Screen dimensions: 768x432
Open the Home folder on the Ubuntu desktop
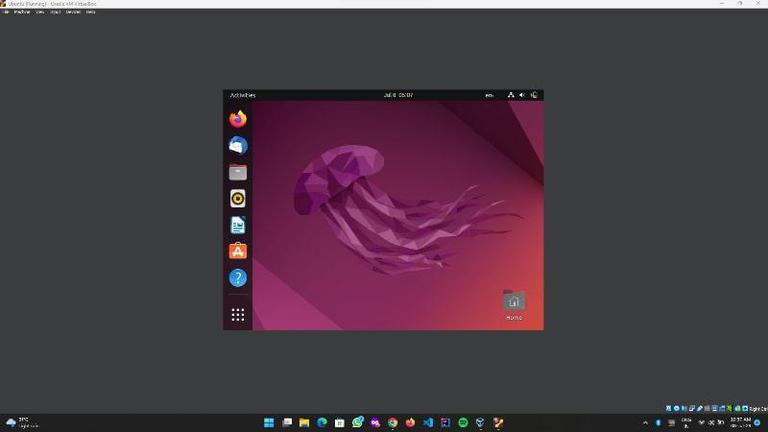coord(514,306)
